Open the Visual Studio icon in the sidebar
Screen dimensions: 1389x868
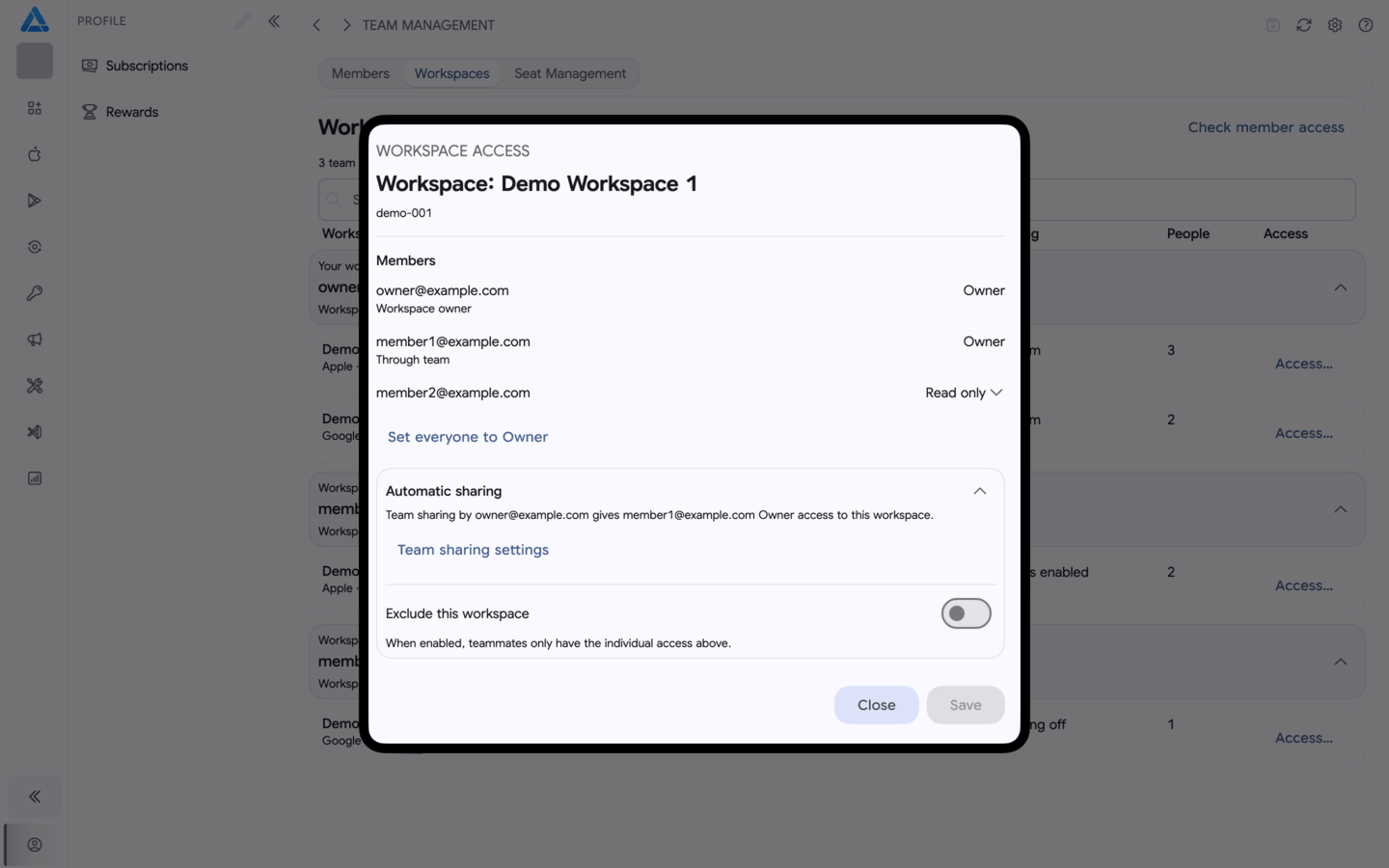pyautogui.click(x=35, y=432)
